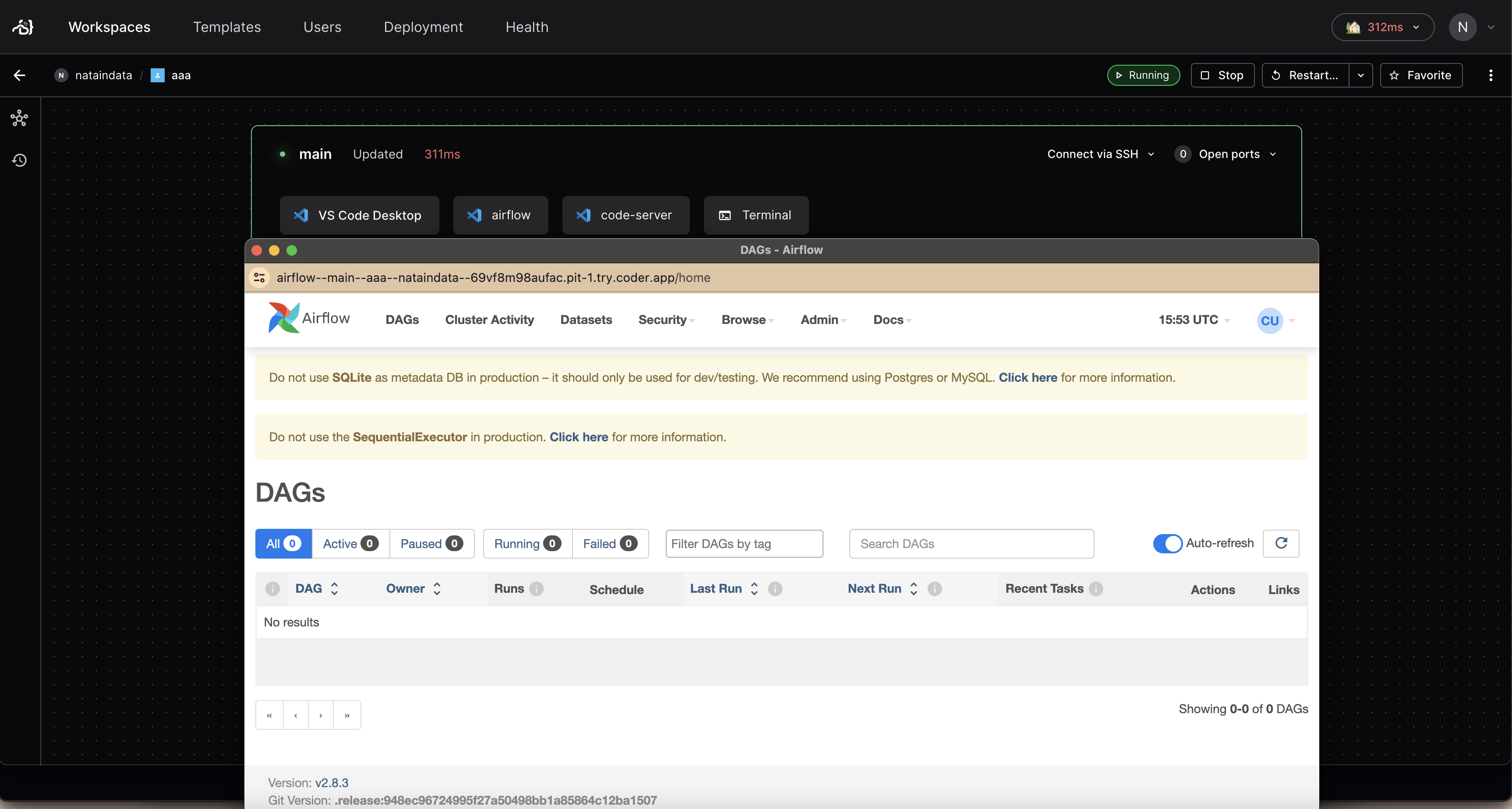The width and height of the screenshot is (1512, 809).
Task: Click the DAG table refresh icon
Action: click(1281, 543)
